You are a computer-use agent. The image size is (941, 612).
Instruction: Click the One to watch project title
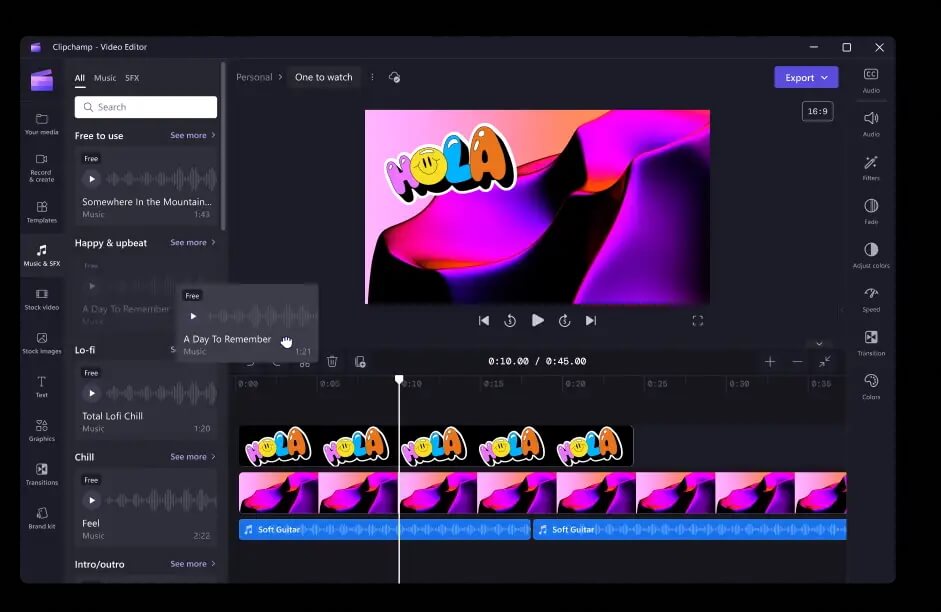323,77
